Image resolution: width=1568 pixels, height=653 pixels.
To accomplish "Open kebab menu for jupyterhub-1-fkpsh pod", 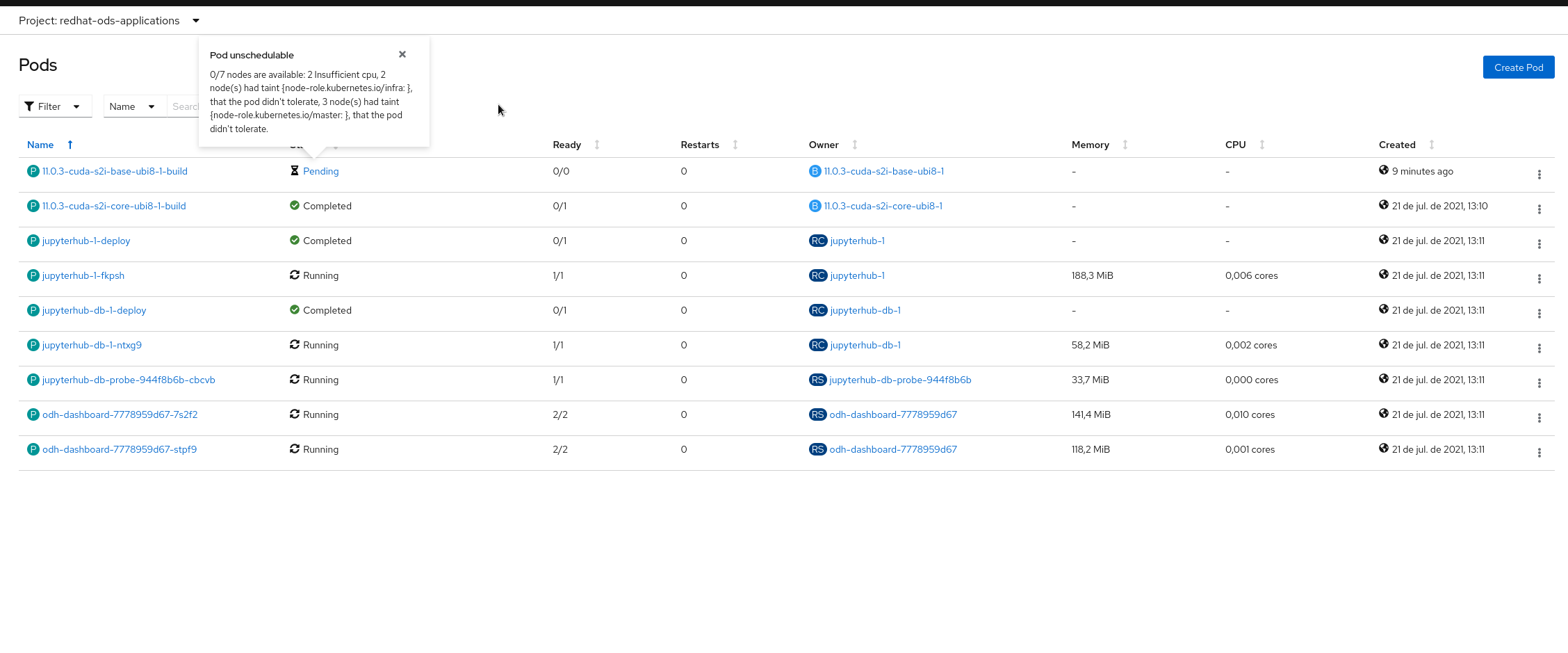I will tap(1539, 279).
